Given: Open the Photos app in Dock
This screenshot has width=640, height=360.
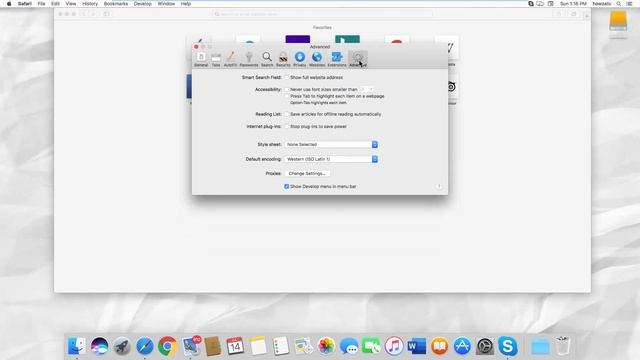Looking at the screenshot, I should click(326, 346).
